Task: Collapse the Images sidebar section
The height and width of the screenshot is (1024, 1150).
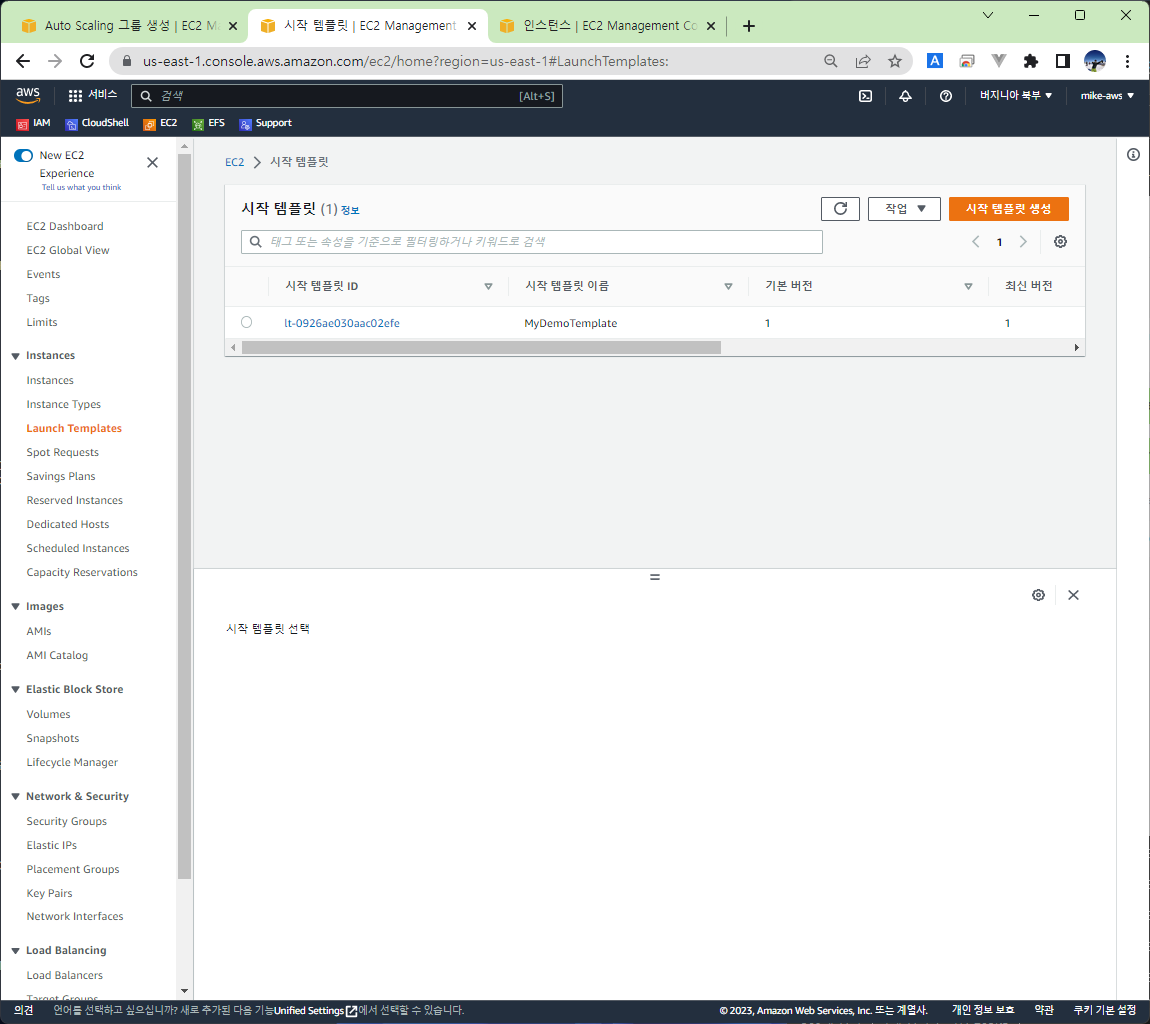Action: click(x=15, y=607)
